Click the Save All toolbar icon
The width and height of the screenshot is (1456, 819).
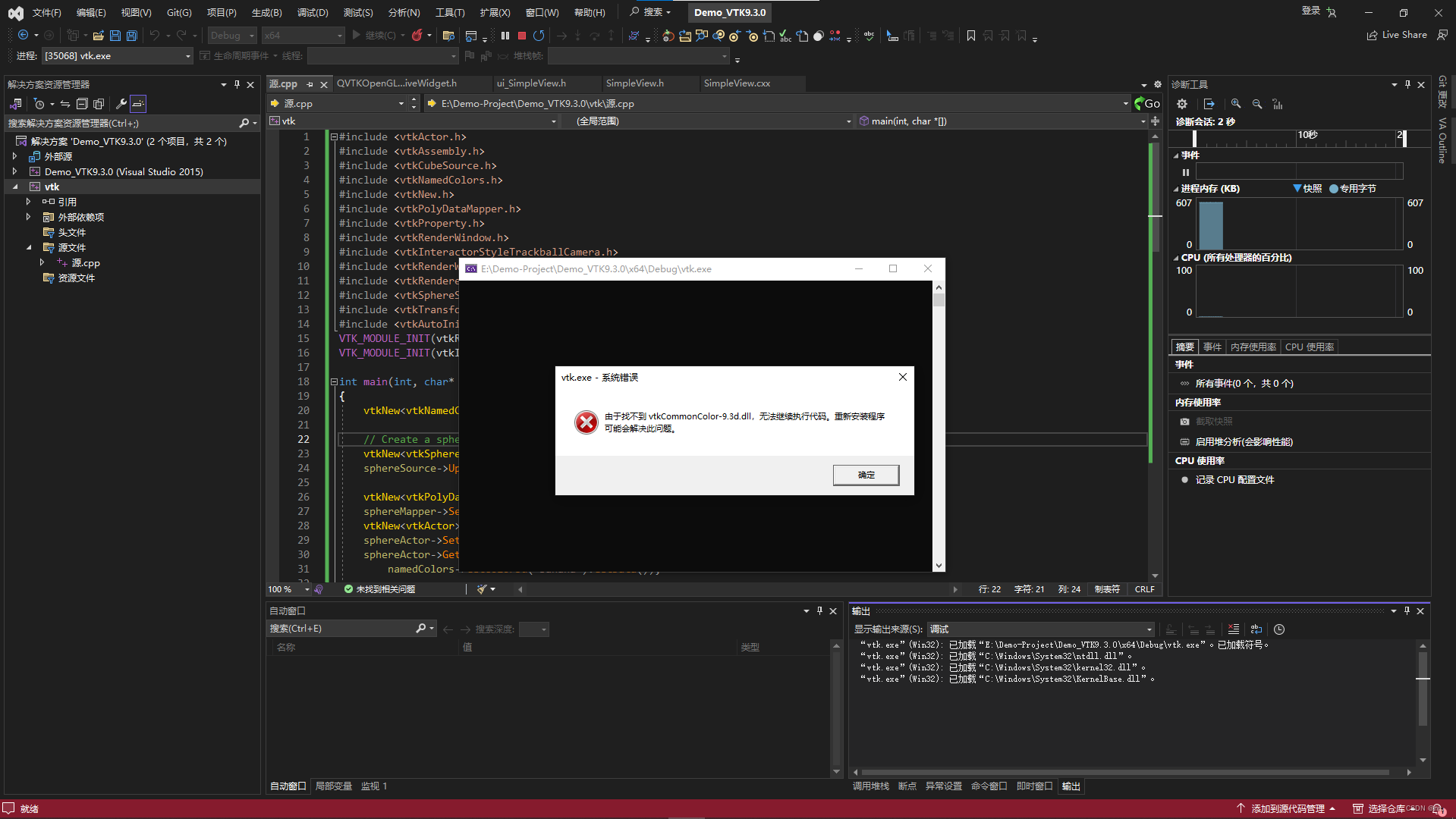[131, 35]
